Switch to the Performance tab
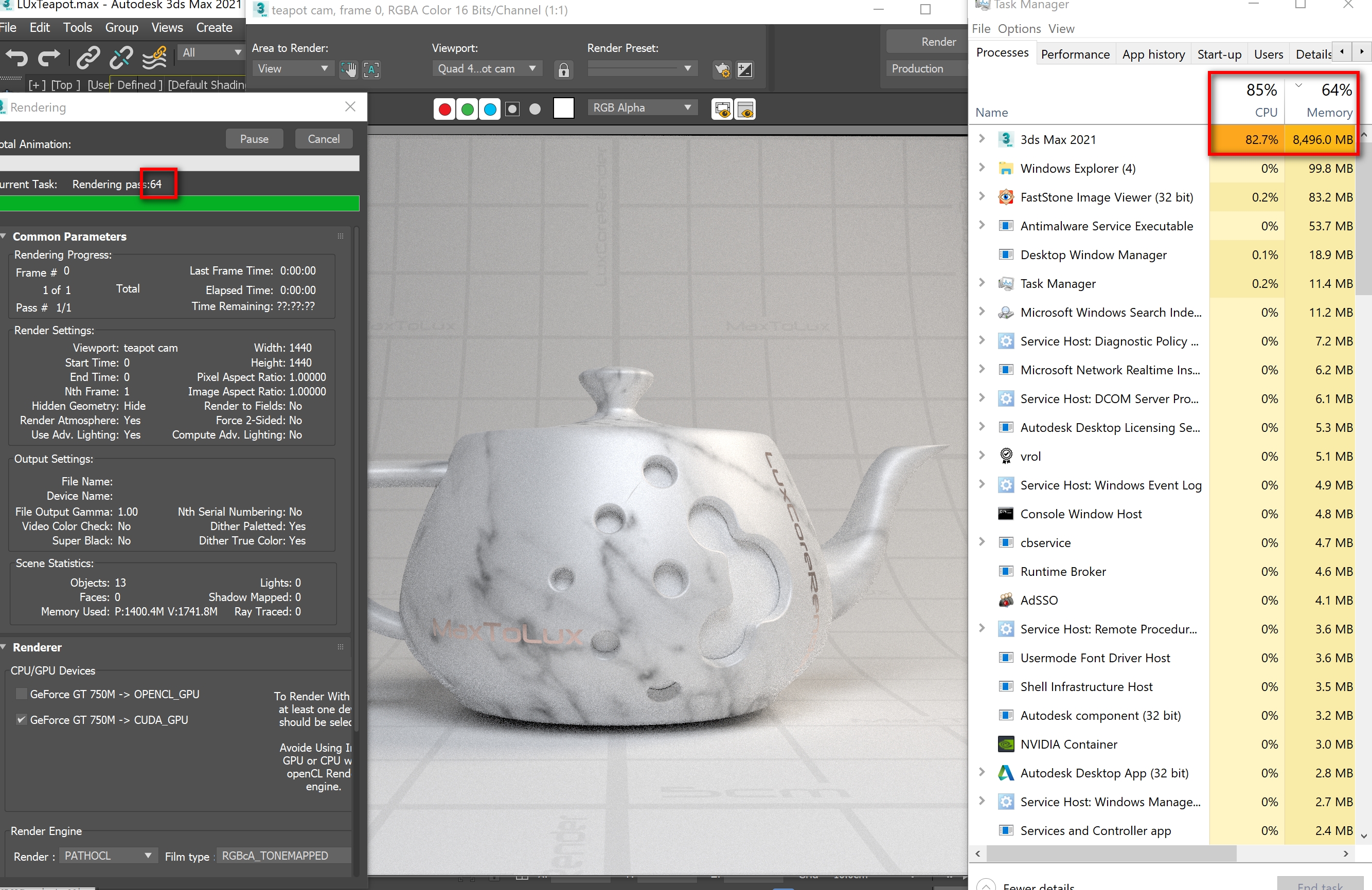 click(x=1075, y=54)
